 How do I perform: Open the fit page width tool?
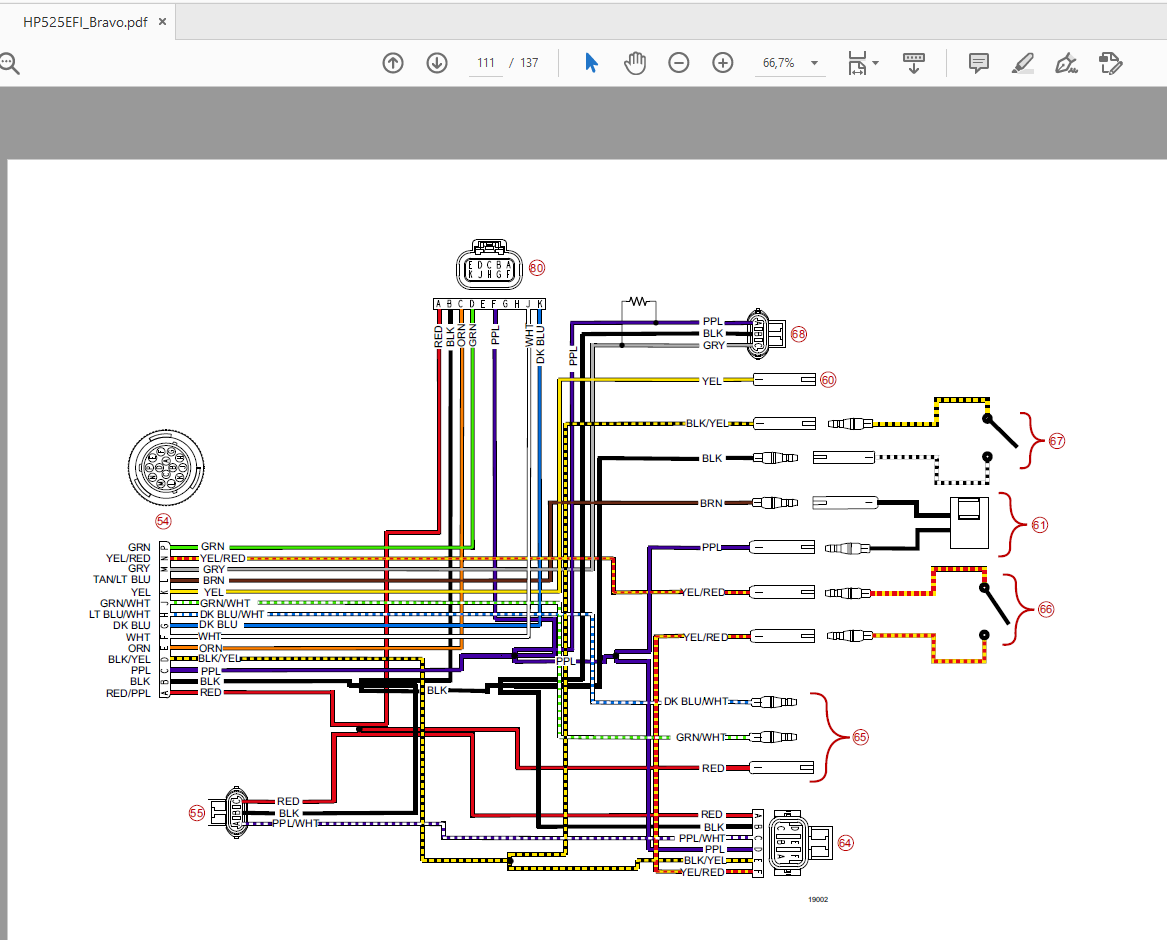(x=857, y=63)
